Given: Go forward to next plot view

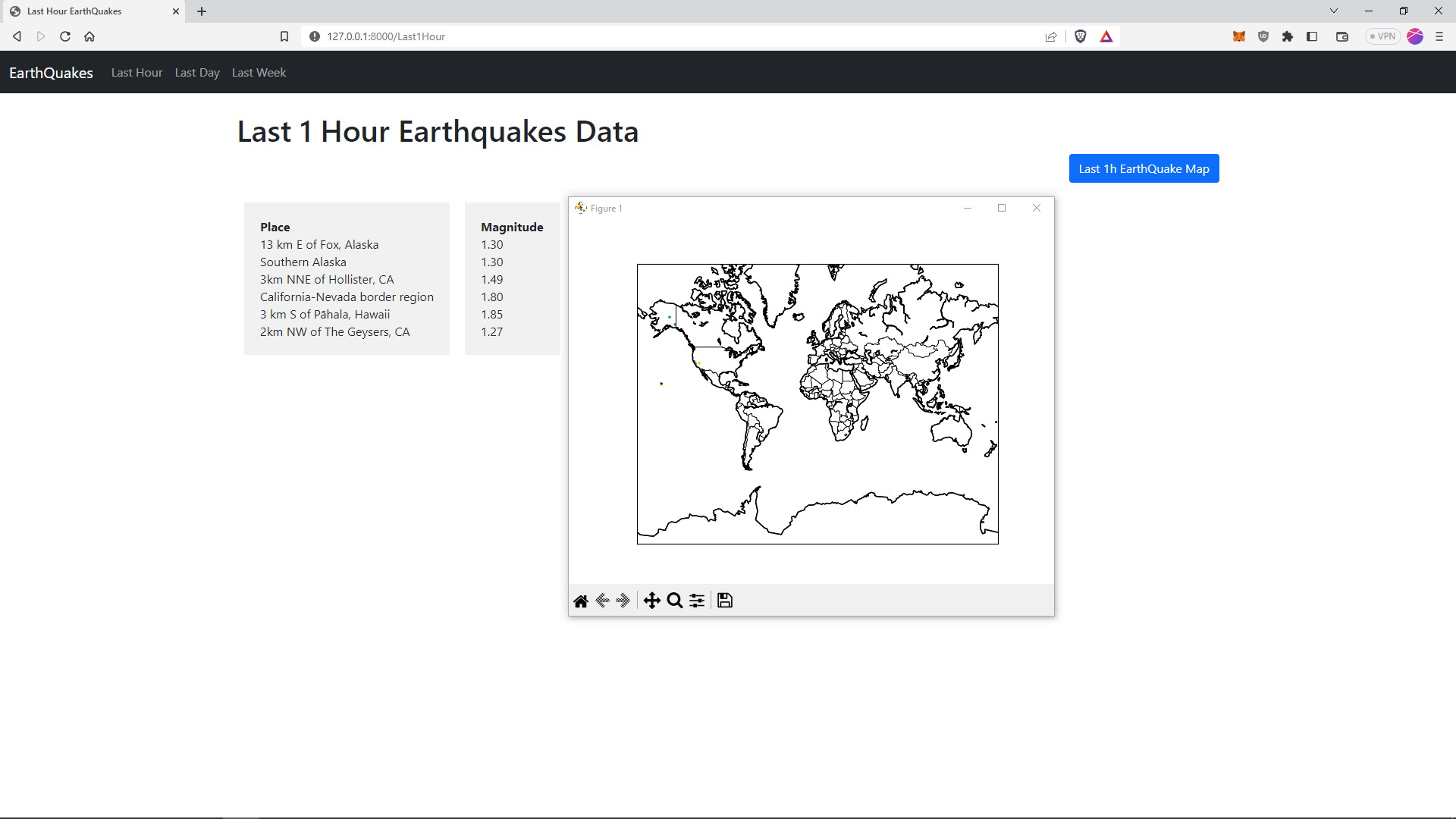Looking at the screenshot, I should tap(623, 600).
